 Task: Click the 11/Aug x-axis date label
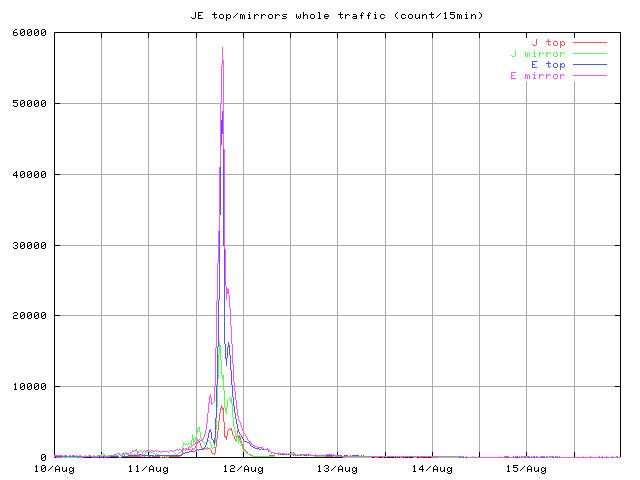tap(149, 468)
